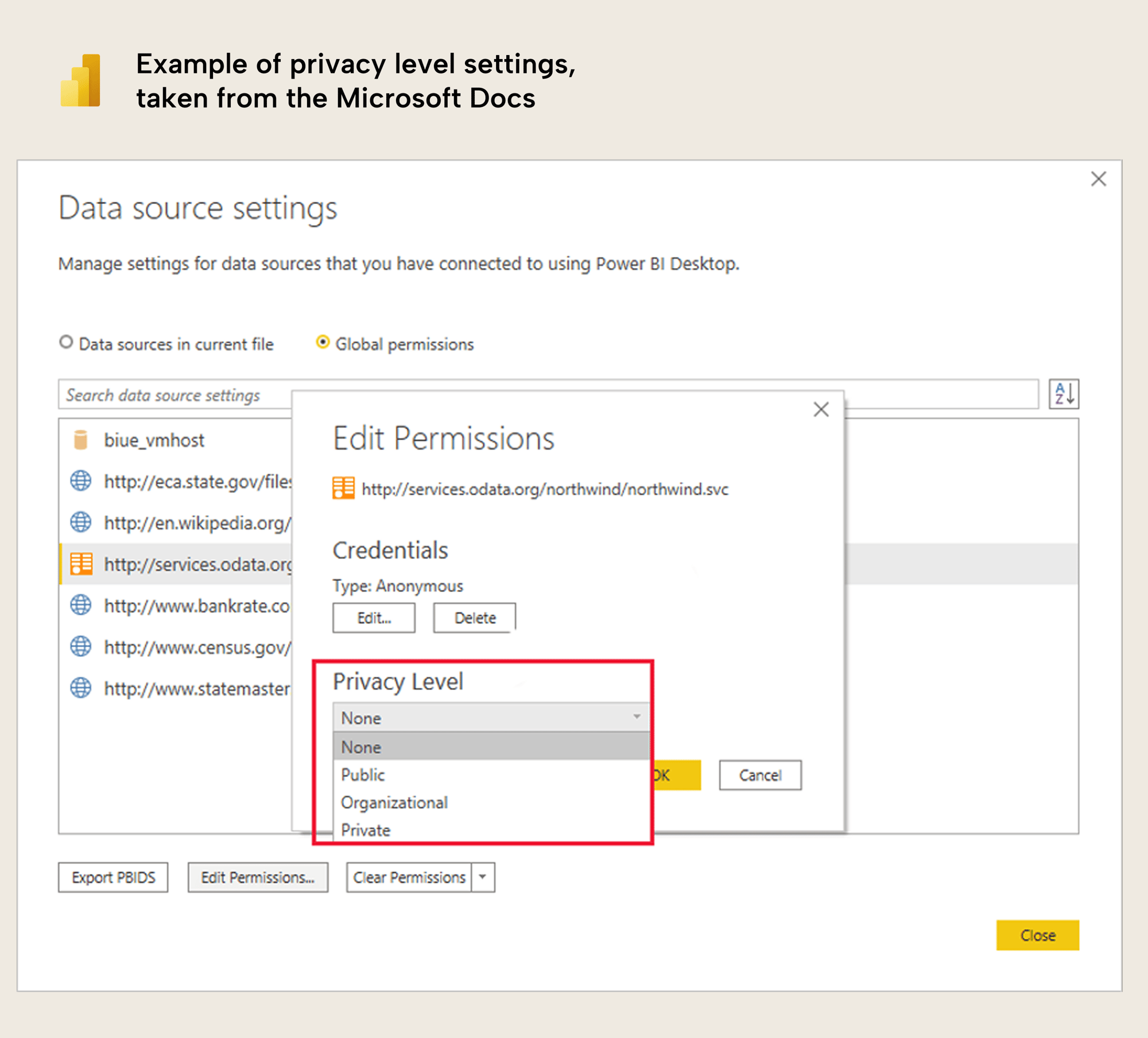Click the OData table icon in the services.odata.org row
The image size is (1148, 1038).
[81, 564]
